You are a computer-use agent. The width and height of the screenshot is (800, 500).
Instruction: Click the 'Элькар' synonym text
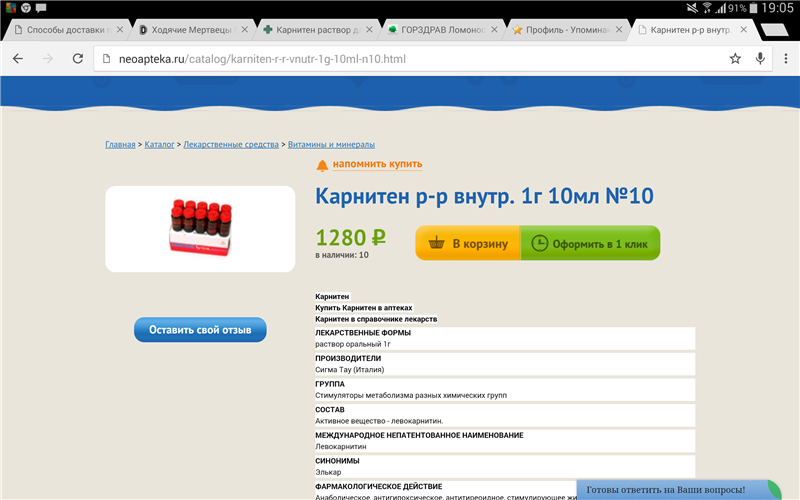coord(328,472)
